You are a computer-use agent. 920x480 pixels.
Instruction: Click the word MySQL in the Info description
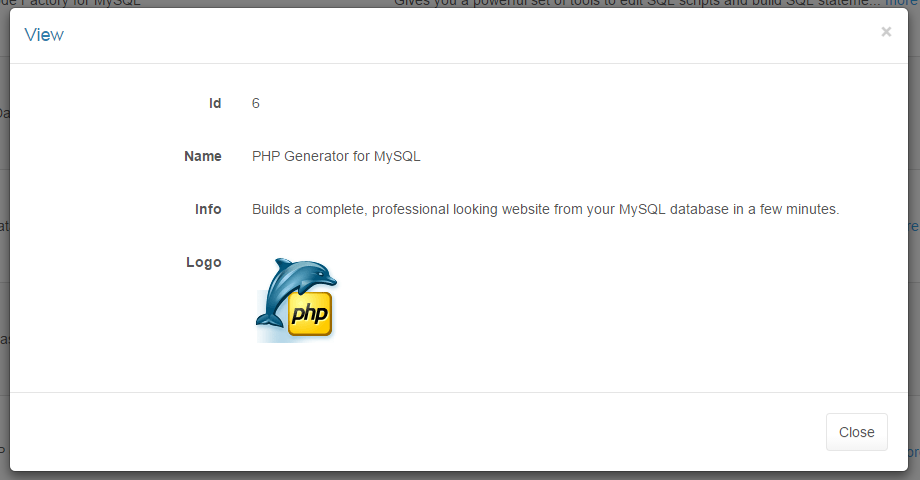(x=644, y=209)
